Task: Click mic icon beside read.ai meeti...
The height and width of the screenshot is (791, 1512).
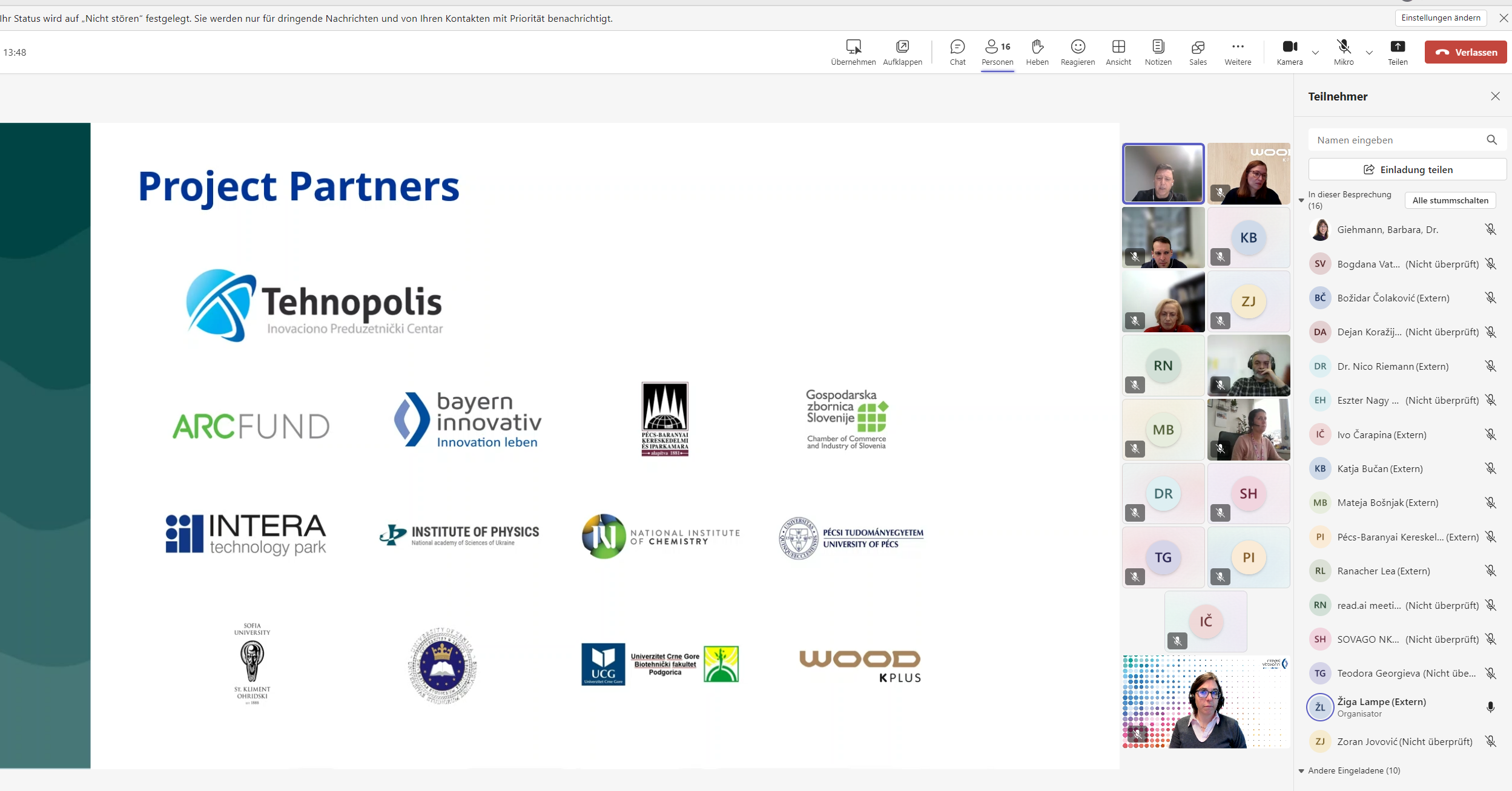Action: 1490,605
